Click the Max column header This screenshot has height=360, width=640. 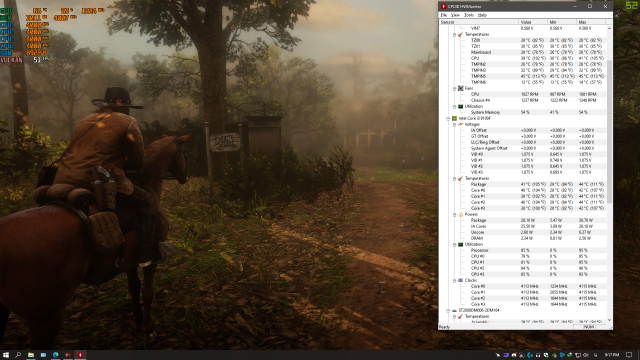click(x=591, y=22)
